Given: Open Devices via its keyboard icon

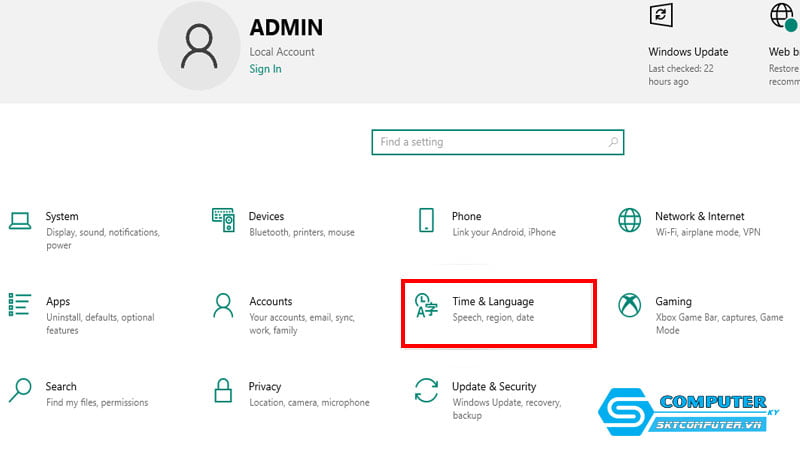Looking at the screenshot, I should click(x=223, y=221).
